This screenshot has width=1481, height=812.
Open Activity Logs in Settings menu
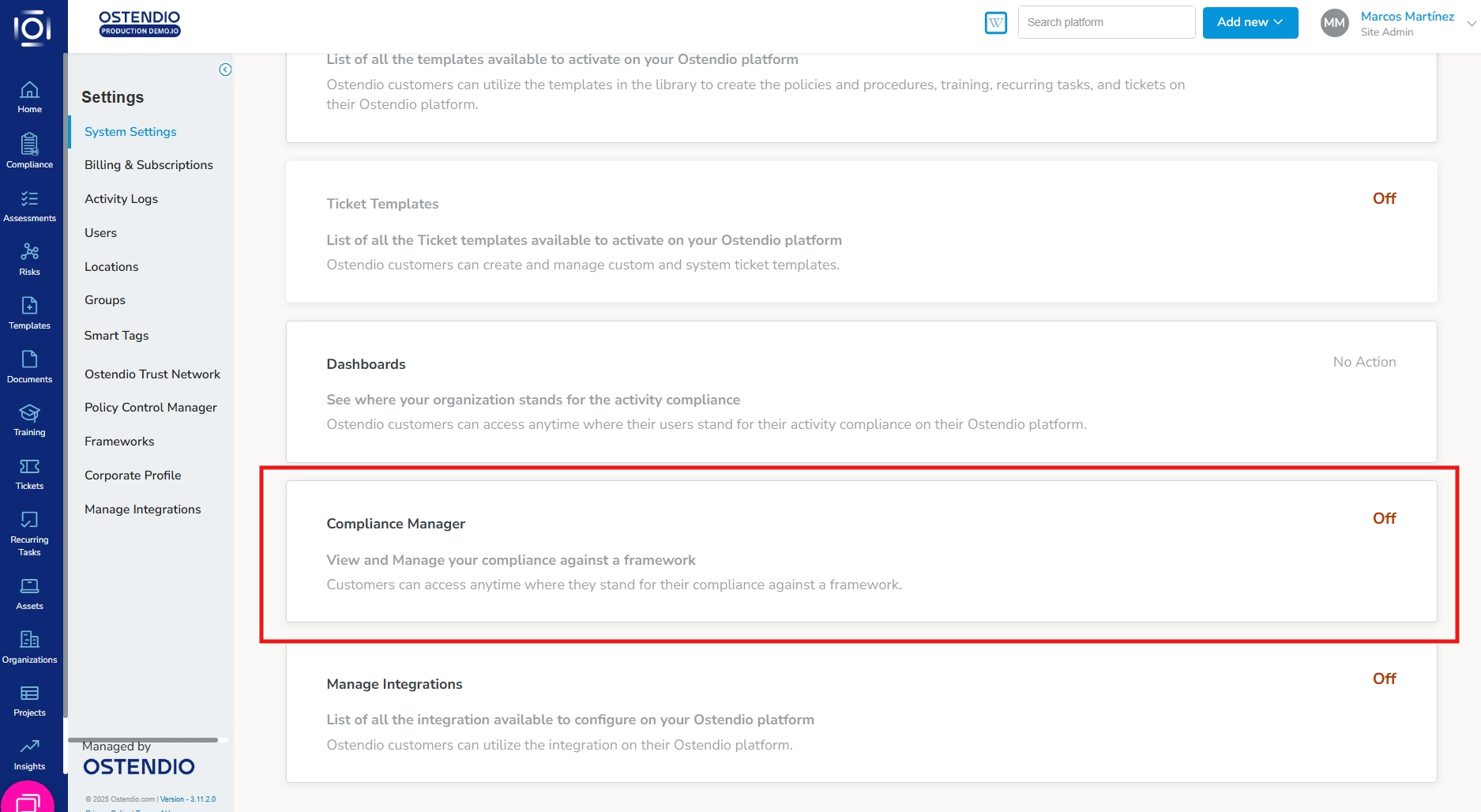click(121, 199)
